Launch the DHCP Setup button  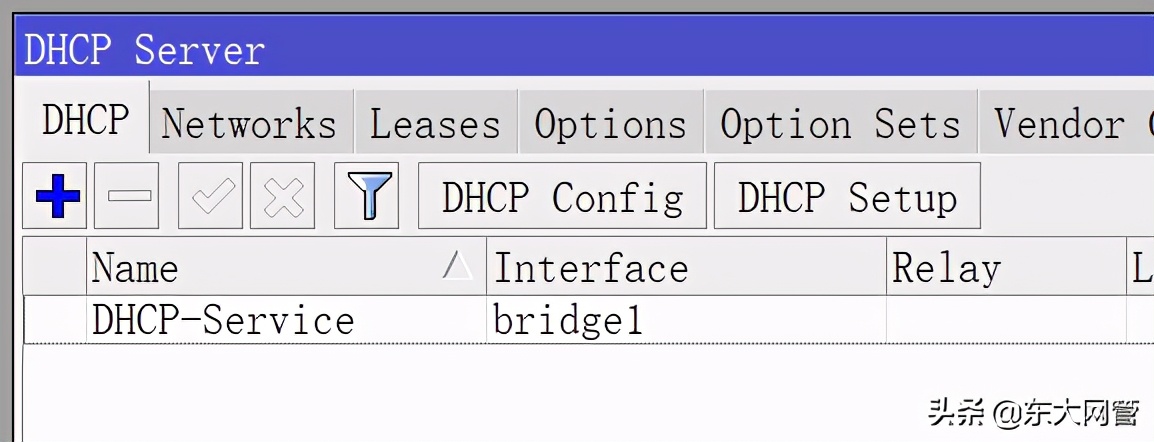pyautogui.click(x=847, y=197)
